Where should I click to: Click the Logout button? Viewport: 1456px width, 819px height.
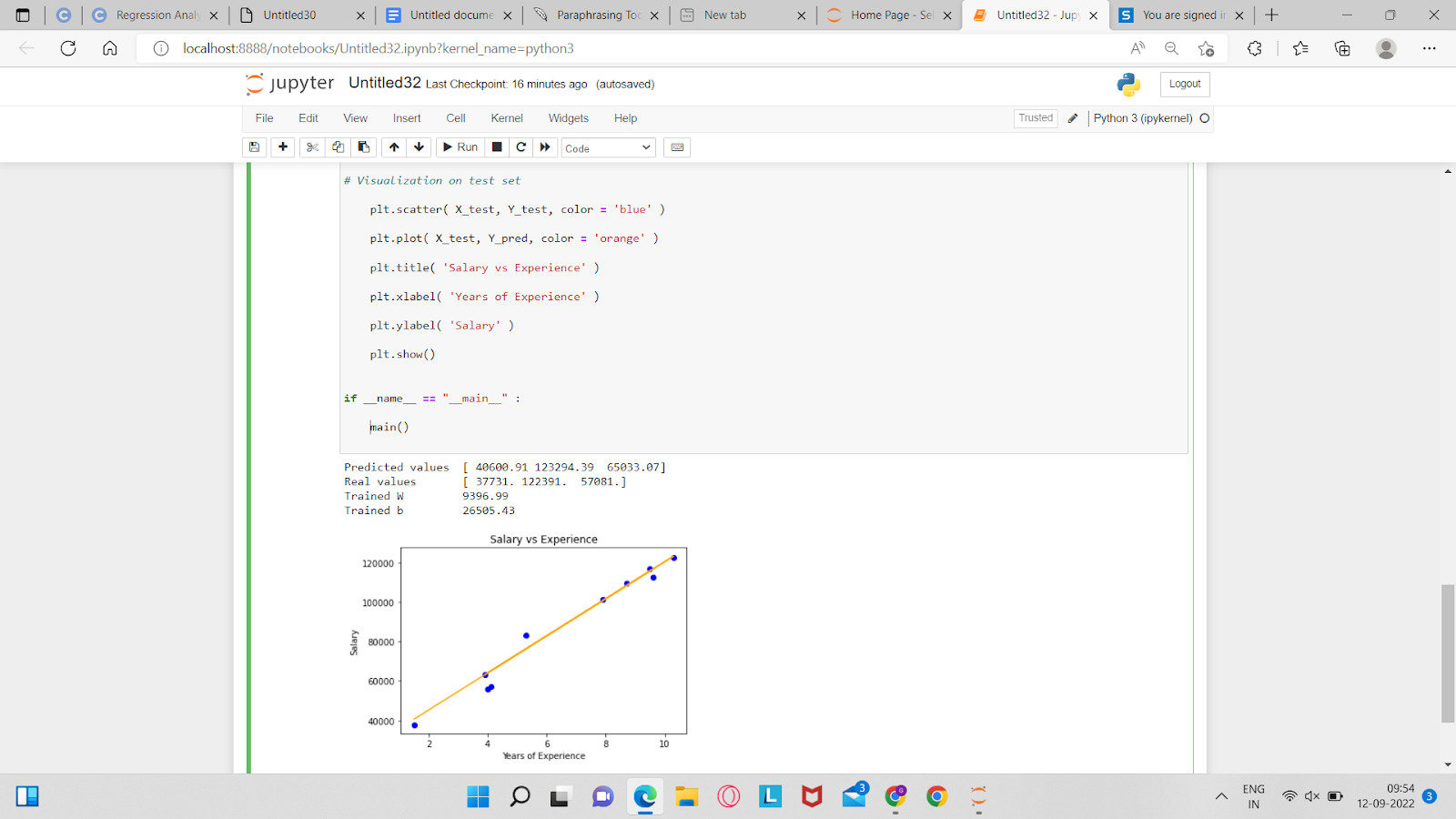point(1185,84)
